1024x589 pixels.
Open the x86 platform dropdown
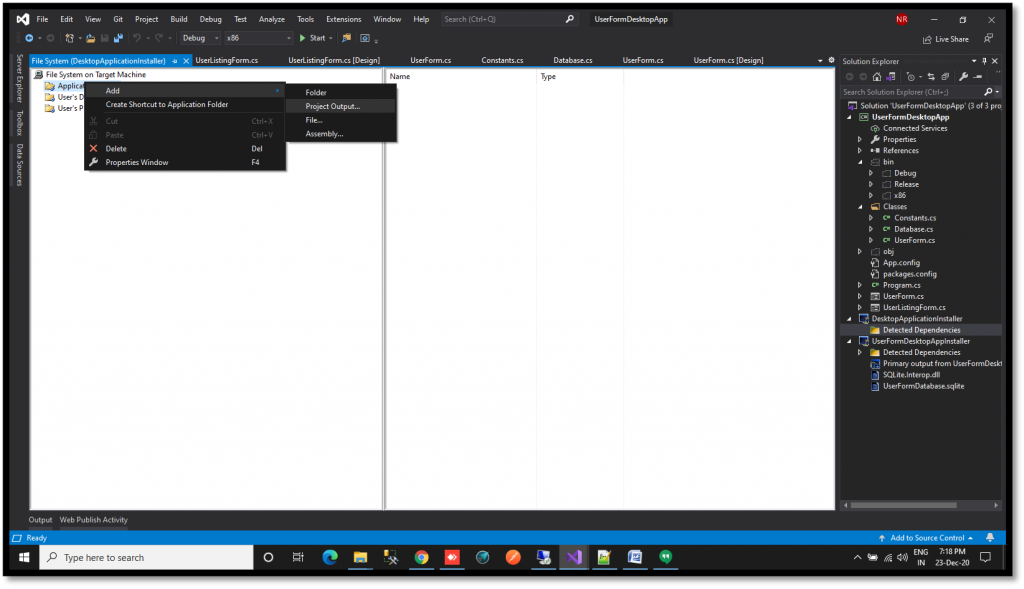[x=289, y=40]
